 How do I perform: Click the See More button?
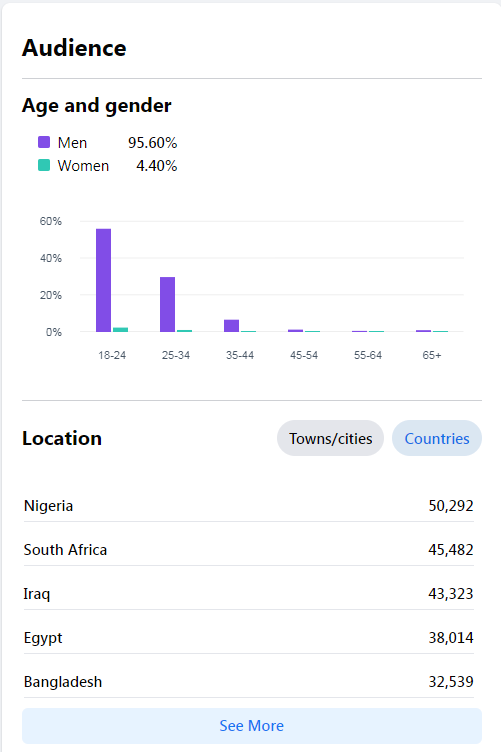click(252, 726)
